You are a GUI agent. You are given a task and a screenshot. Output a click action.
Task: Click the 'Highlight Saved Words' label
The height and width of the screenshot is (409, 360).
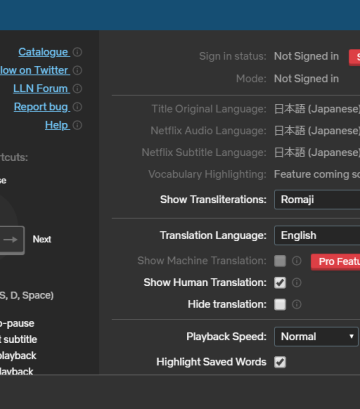coord(211,362)
